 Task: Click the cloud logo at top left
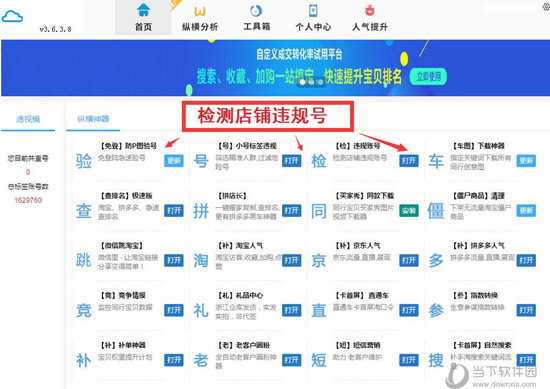point(12,16)
